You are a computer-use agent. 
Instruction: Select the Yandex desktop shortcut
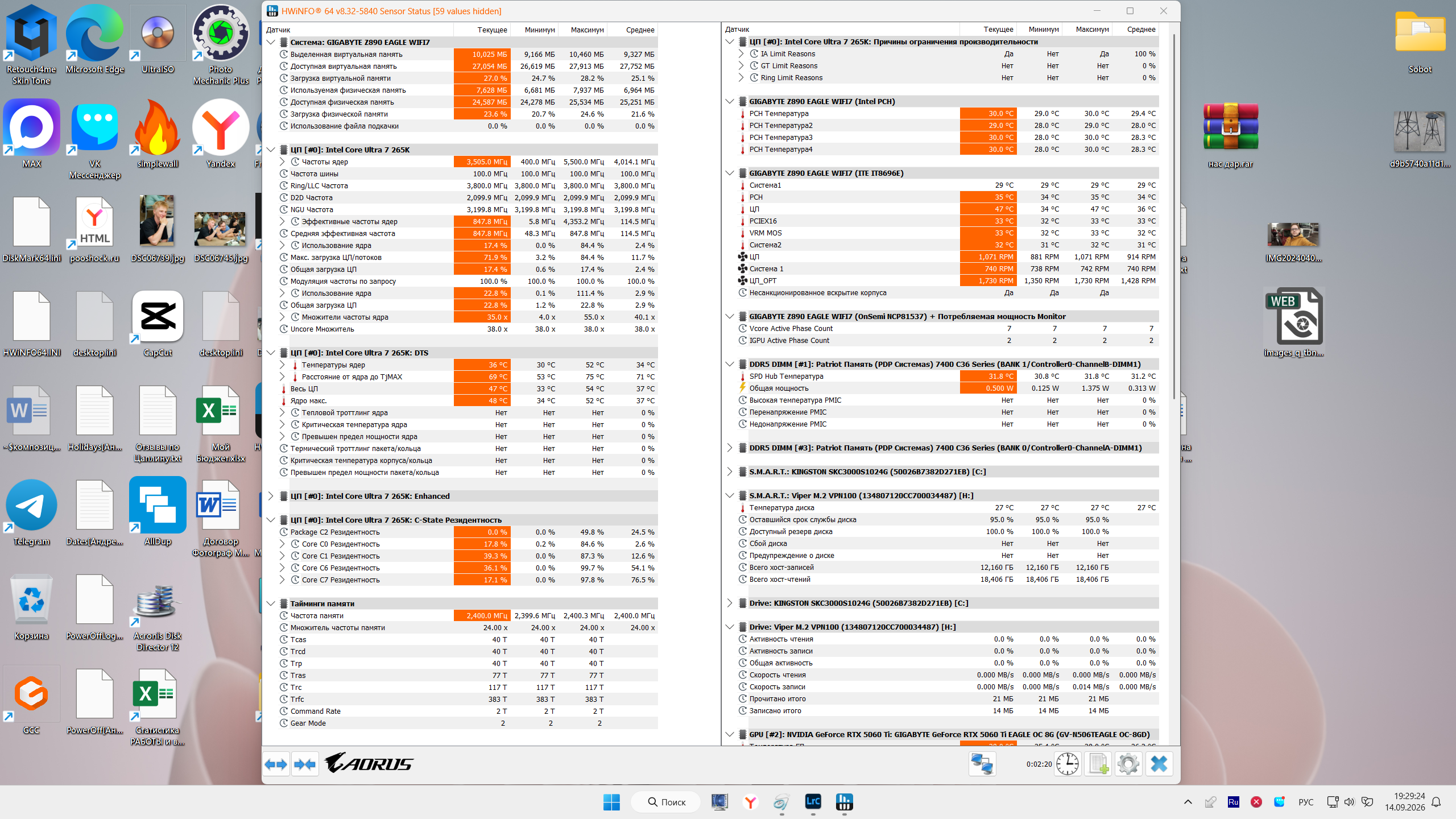tap(221, 134)
